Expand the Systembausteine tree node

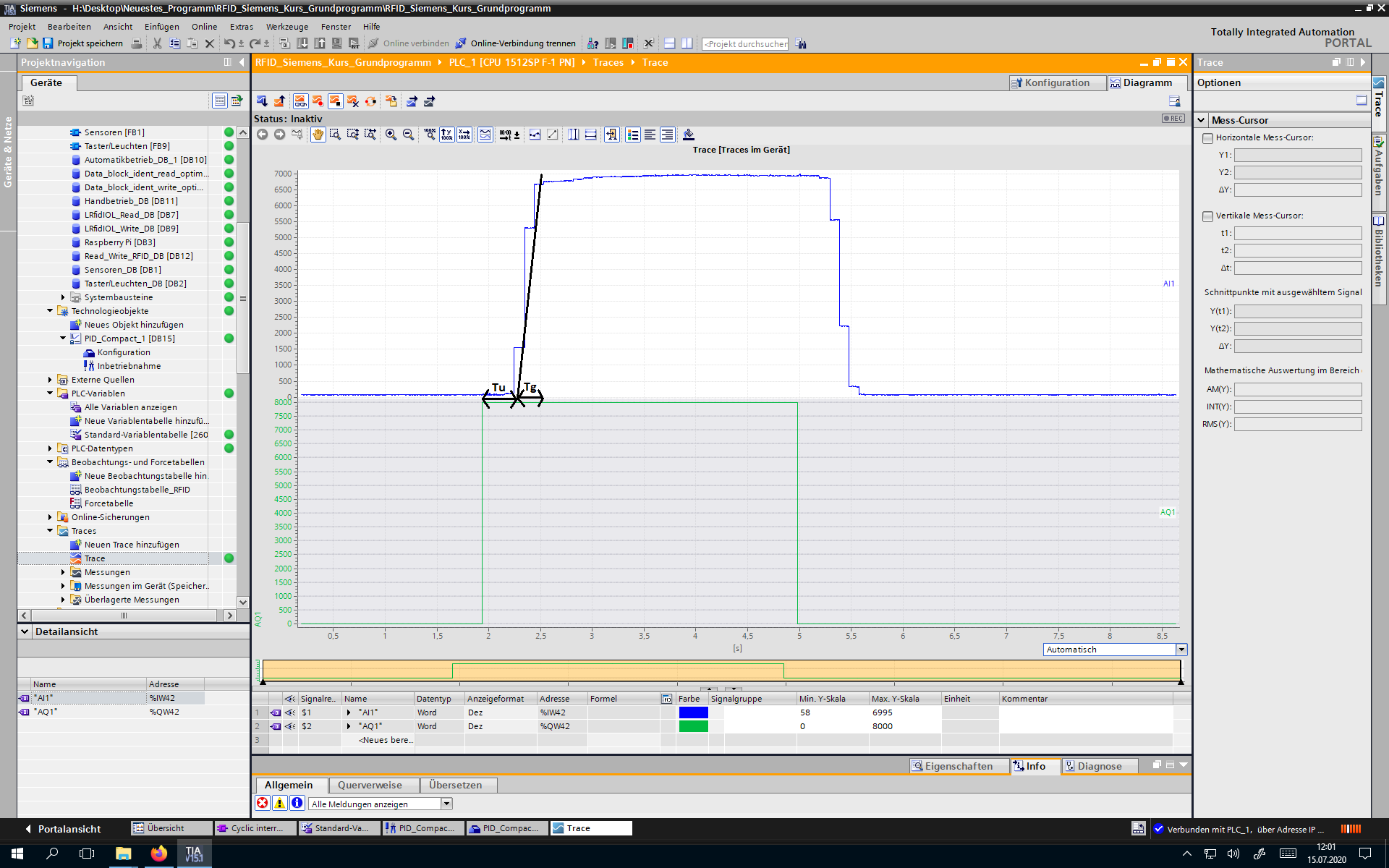(63, 297)
